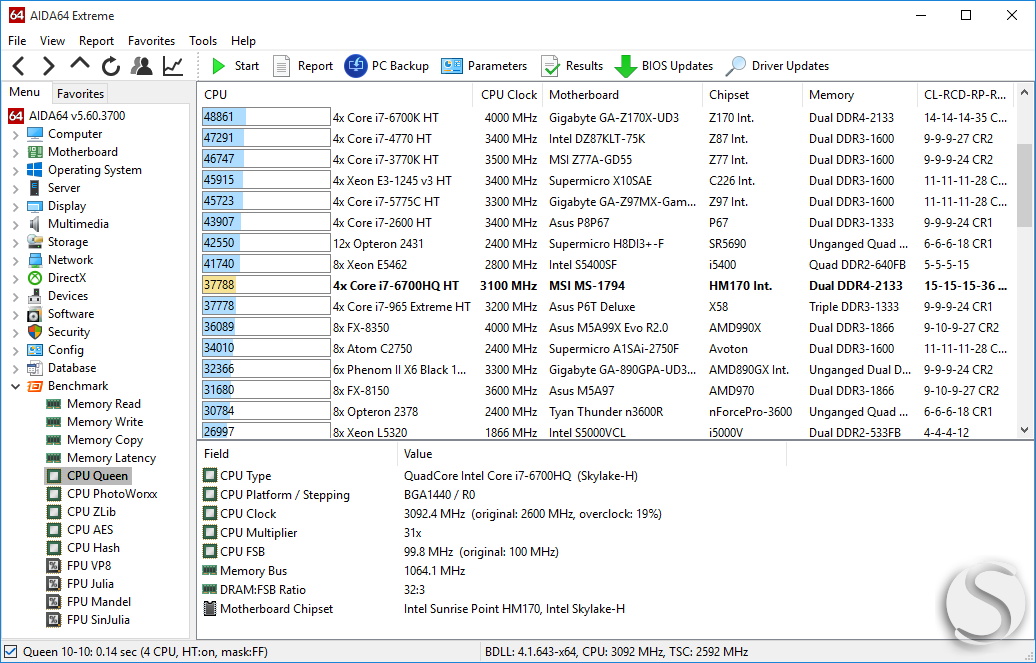The image size is (1036, 663).
Task: Expand the Motherboard tree node
Action: (x=15, y=152)
